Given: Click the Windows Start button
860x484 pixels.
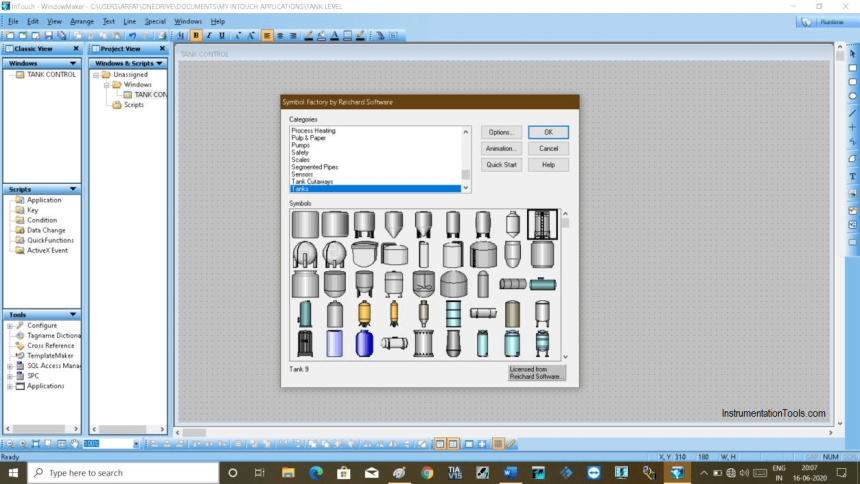Looking at the screenshot, I should pyautogui.click(x=13, y=472).
